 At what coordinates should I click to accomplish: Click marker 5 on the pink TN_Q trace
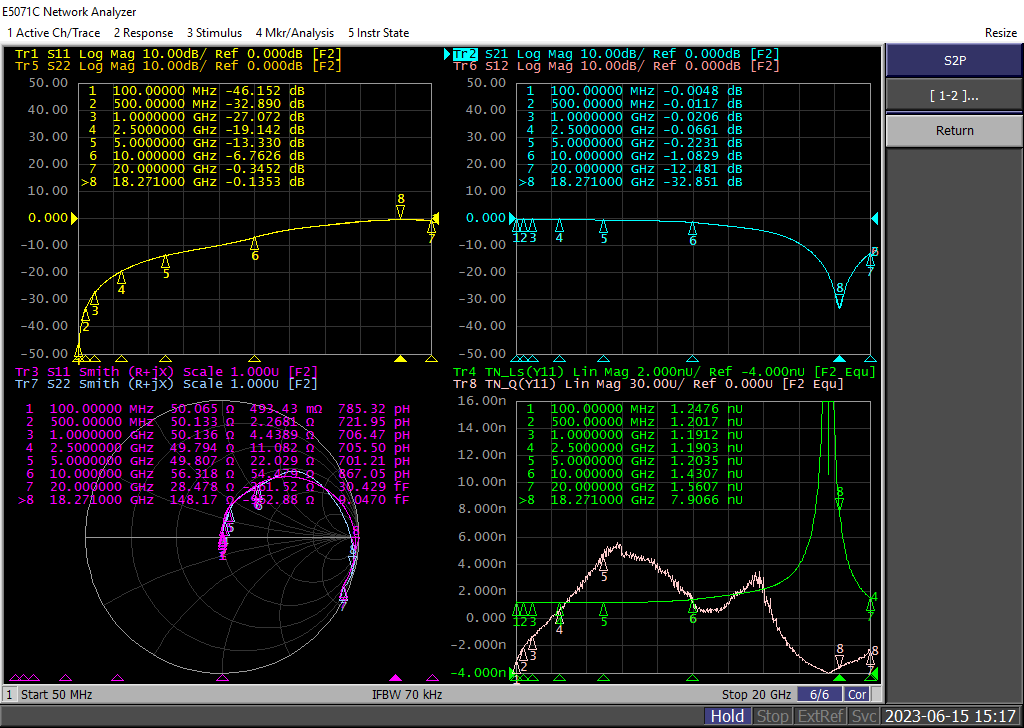(603, 566)
